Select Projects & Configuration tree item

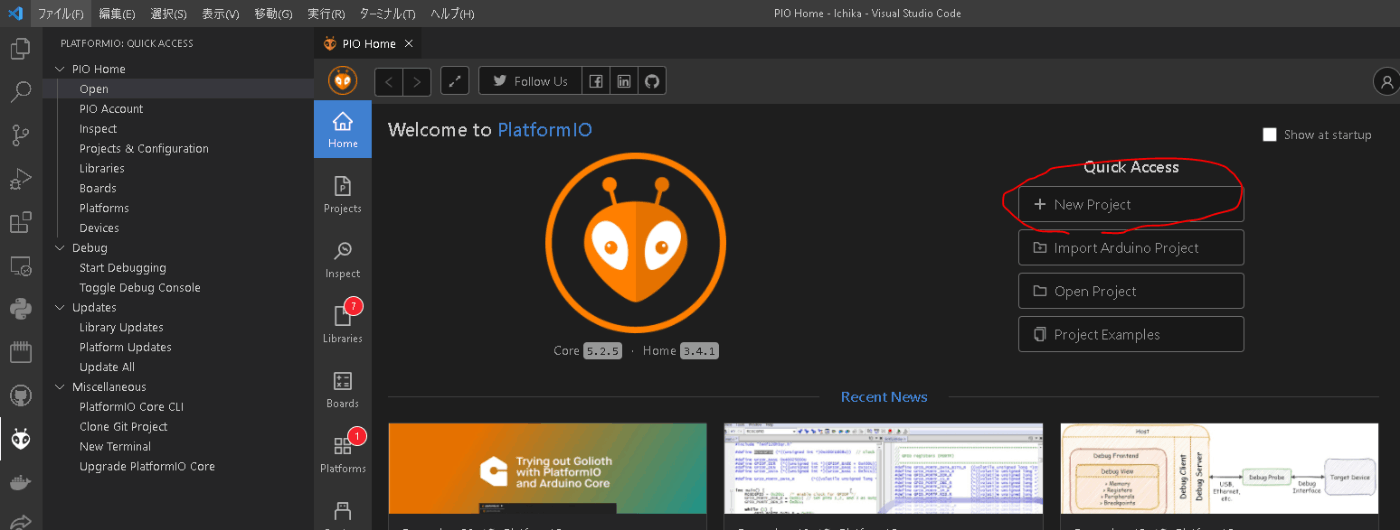pos(178,149)
